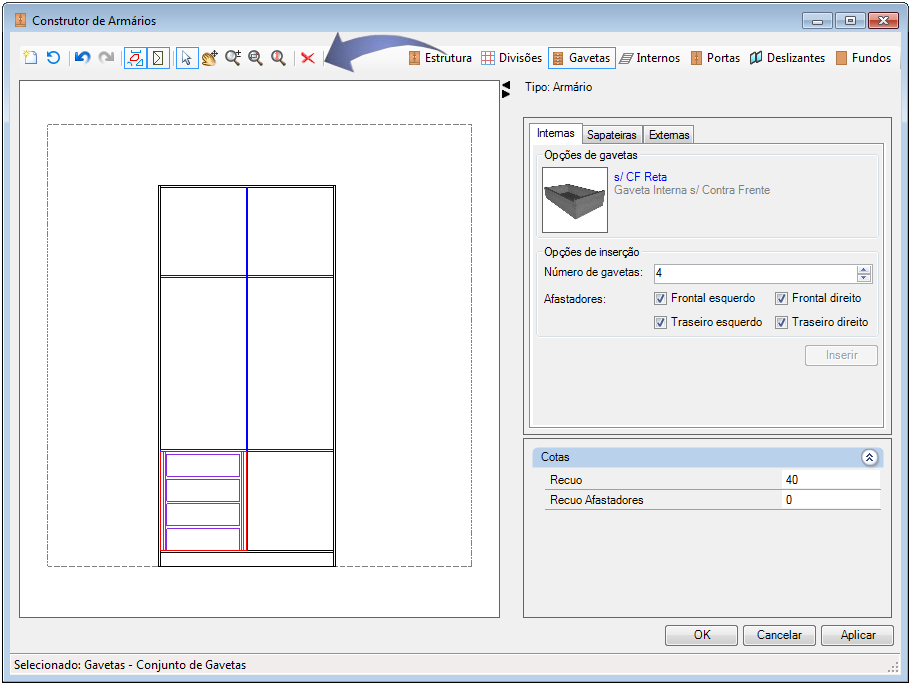Click the Zoom window magnifier
The image size is (911, 686).
(x=256, y=58)
